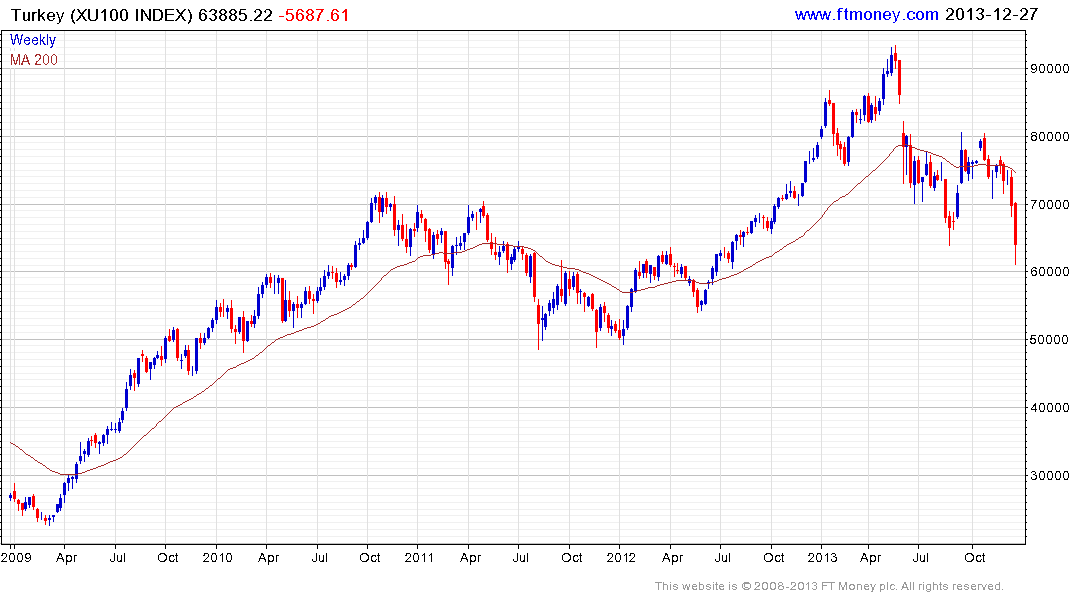
Task: Click the date 2013-12-27
Action: pos(991,14)
